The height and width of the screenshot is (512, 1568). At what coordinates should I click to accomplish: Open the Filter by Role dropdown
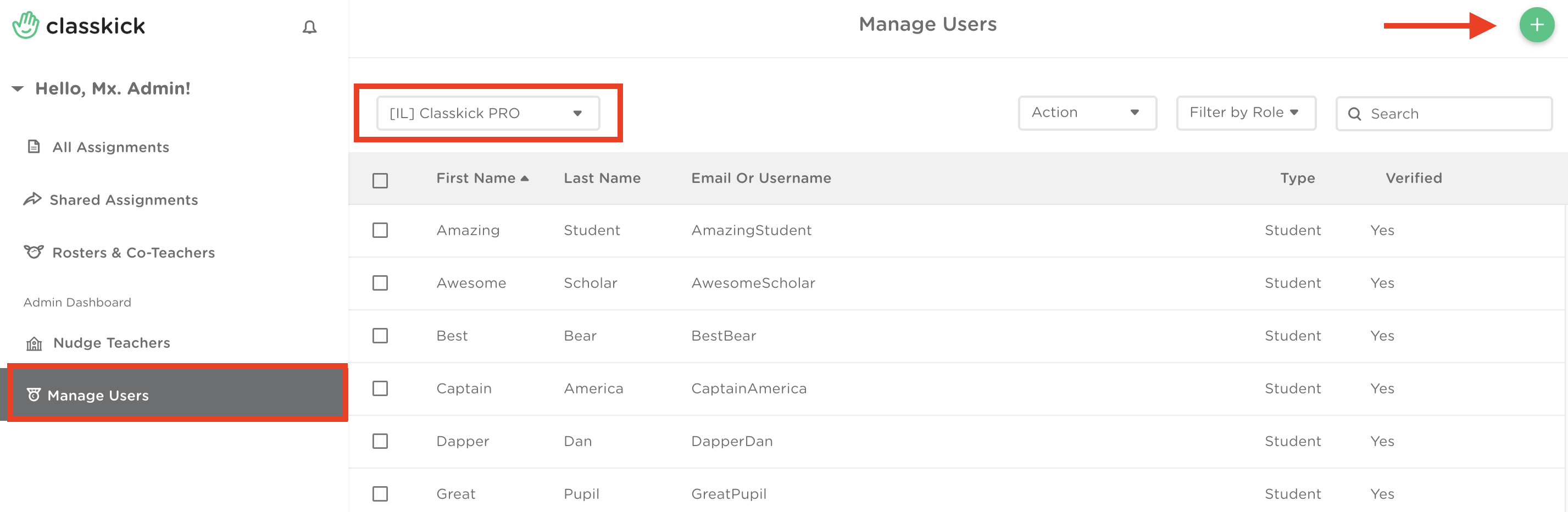tap(1245, 113)
